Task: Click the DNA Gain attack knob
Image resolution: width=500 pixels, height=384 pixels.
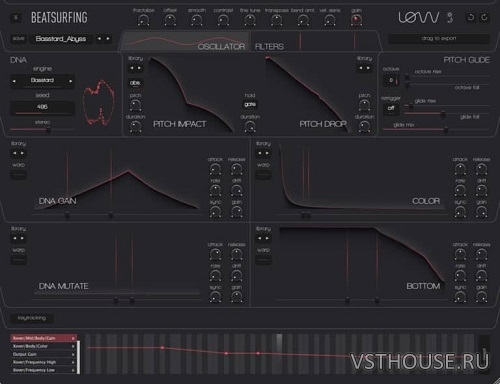Action: 215,169
